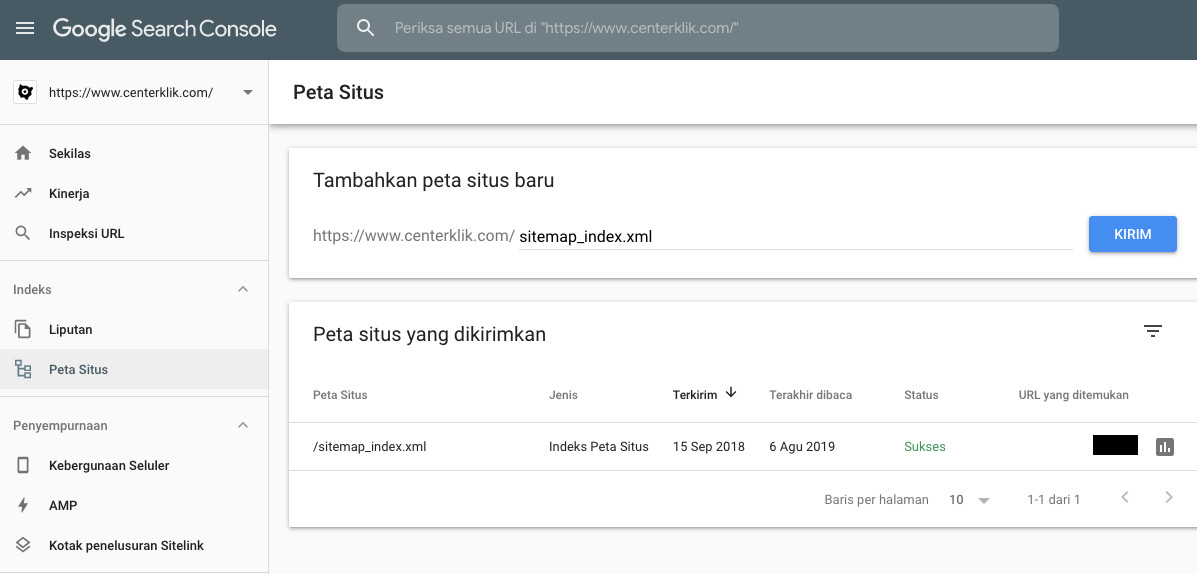Click the Baris per halaman label
The height and width of the screenshot is (574, 1197).
(x=876, y=500)
